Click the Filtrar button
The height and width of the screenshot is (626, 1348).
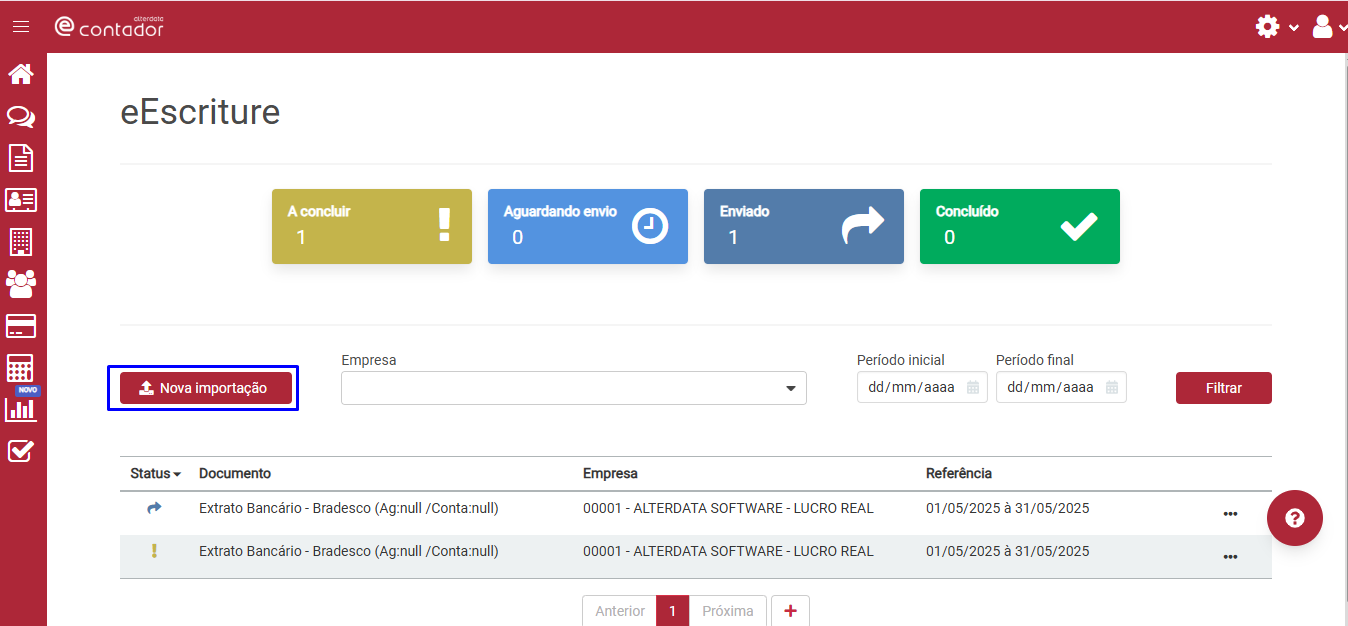(1223, 388)
